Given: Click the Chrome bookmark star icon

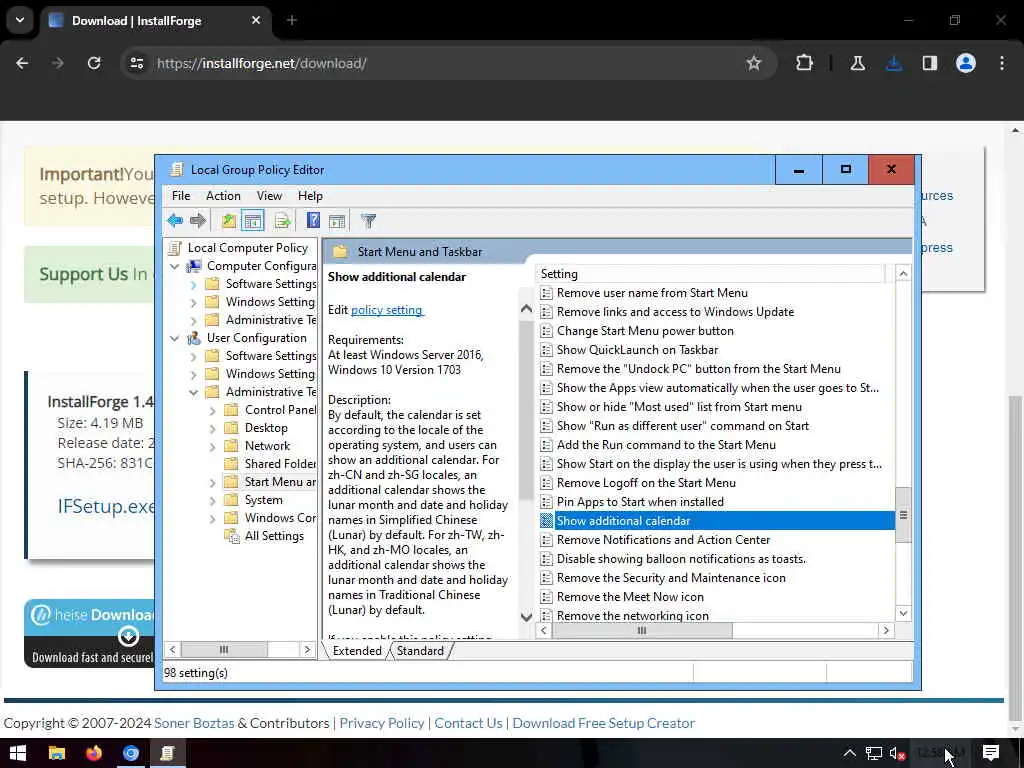Looking at the screenshot, I should click(x=754, y=63).
